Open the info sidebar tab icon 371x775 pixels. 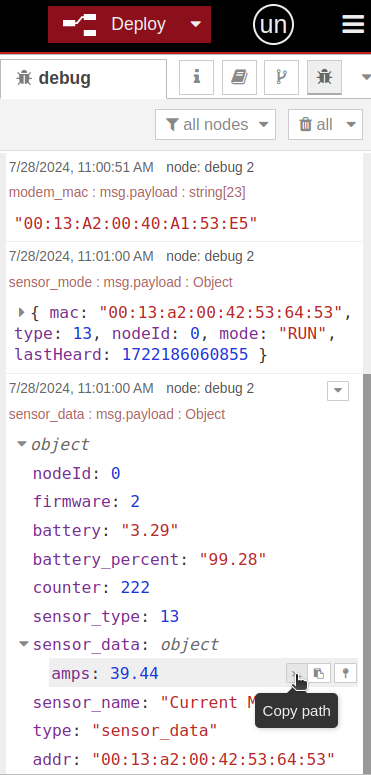(197, 77)
